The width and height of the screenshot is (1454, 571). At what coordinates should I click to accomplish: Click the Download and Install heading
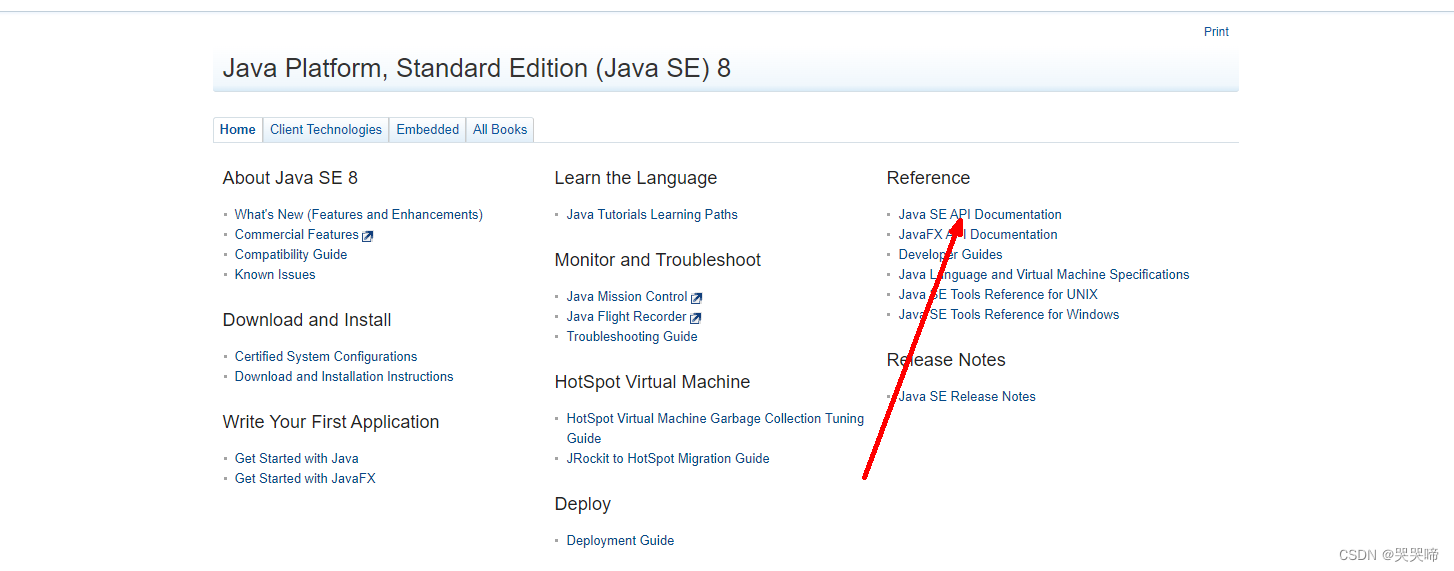(x=307, y=320)
